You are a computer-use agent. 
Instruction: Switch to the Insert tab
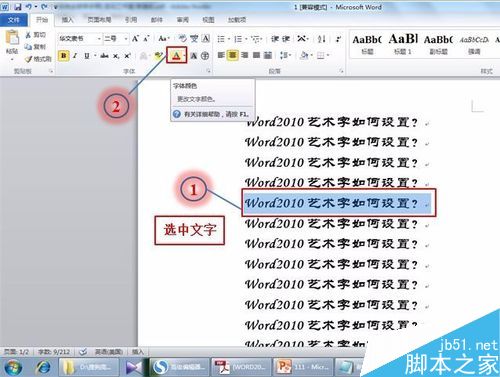coord(67,20)
